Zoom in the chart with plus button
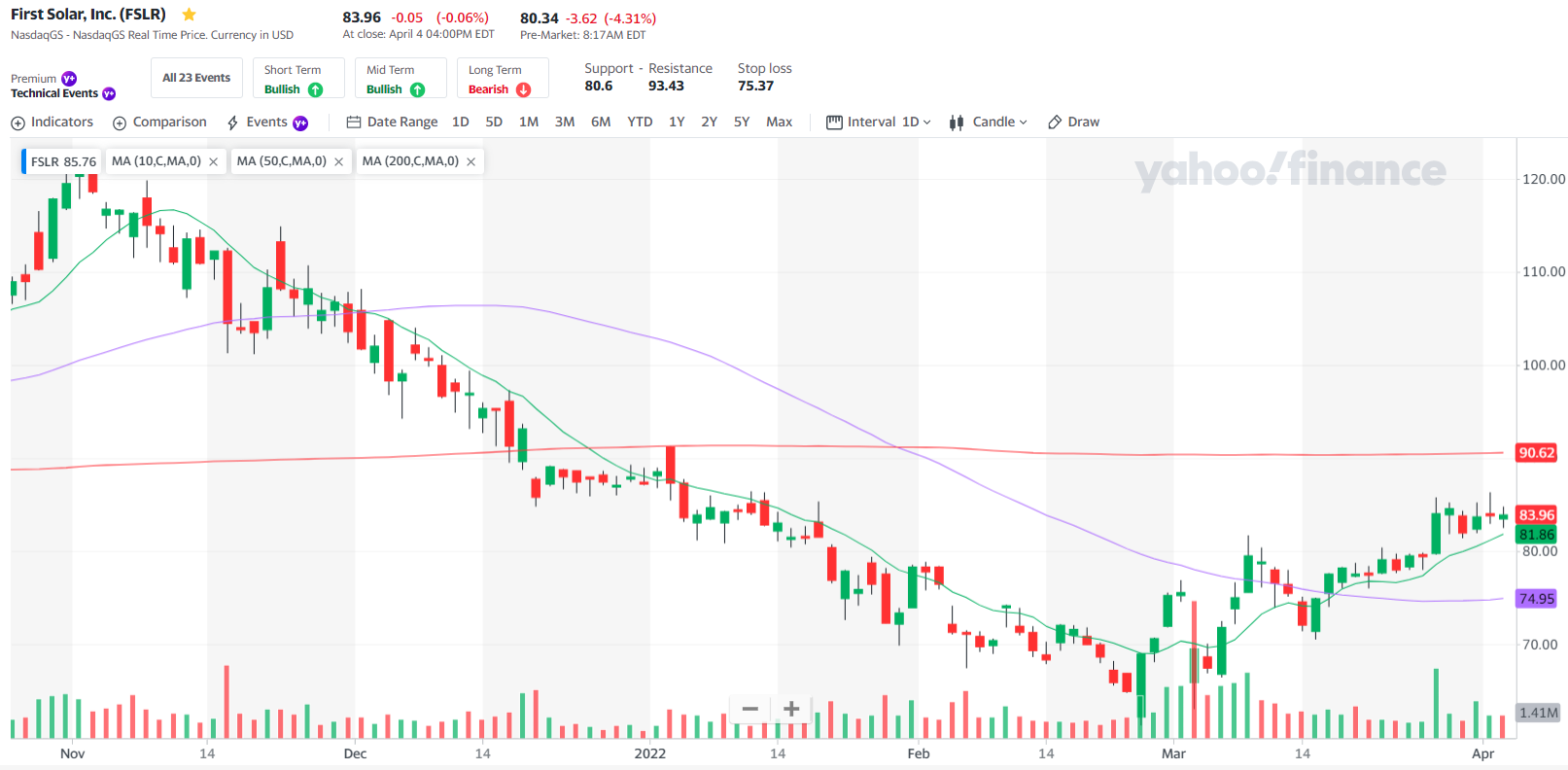 791,709
